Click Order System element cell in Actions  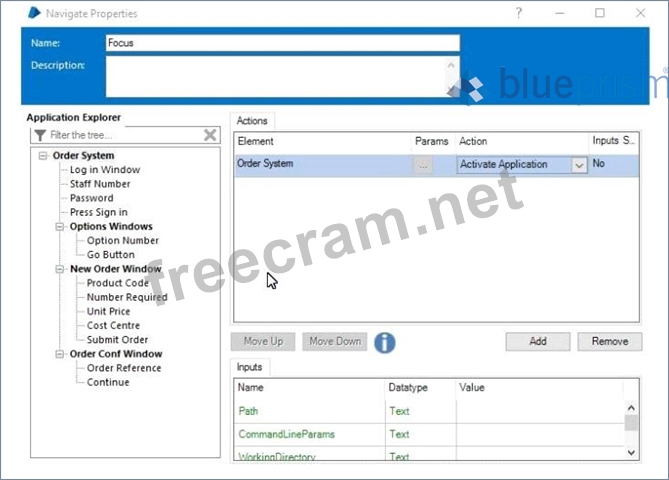point(323,165)
